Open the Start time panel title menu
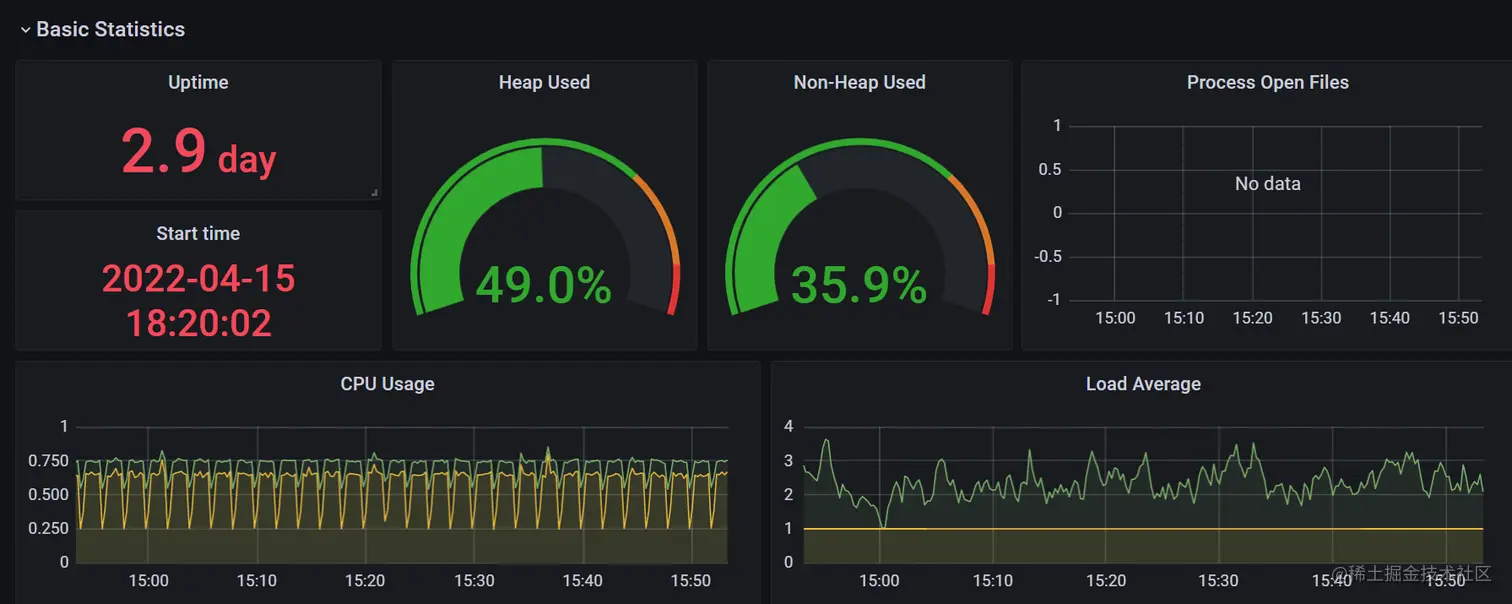This screenshot has height=604, width=1512. (x=198, y=233)
